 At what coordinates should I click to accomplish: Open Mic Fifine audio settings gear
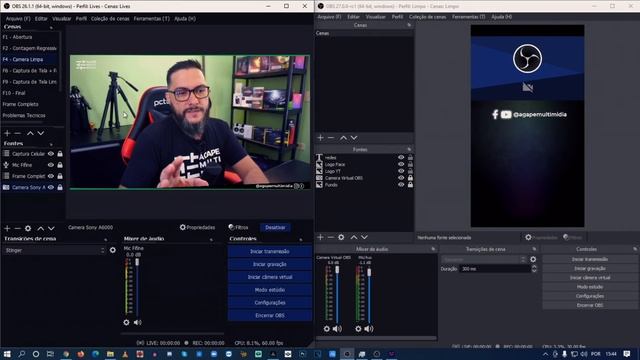click(126, 322)
